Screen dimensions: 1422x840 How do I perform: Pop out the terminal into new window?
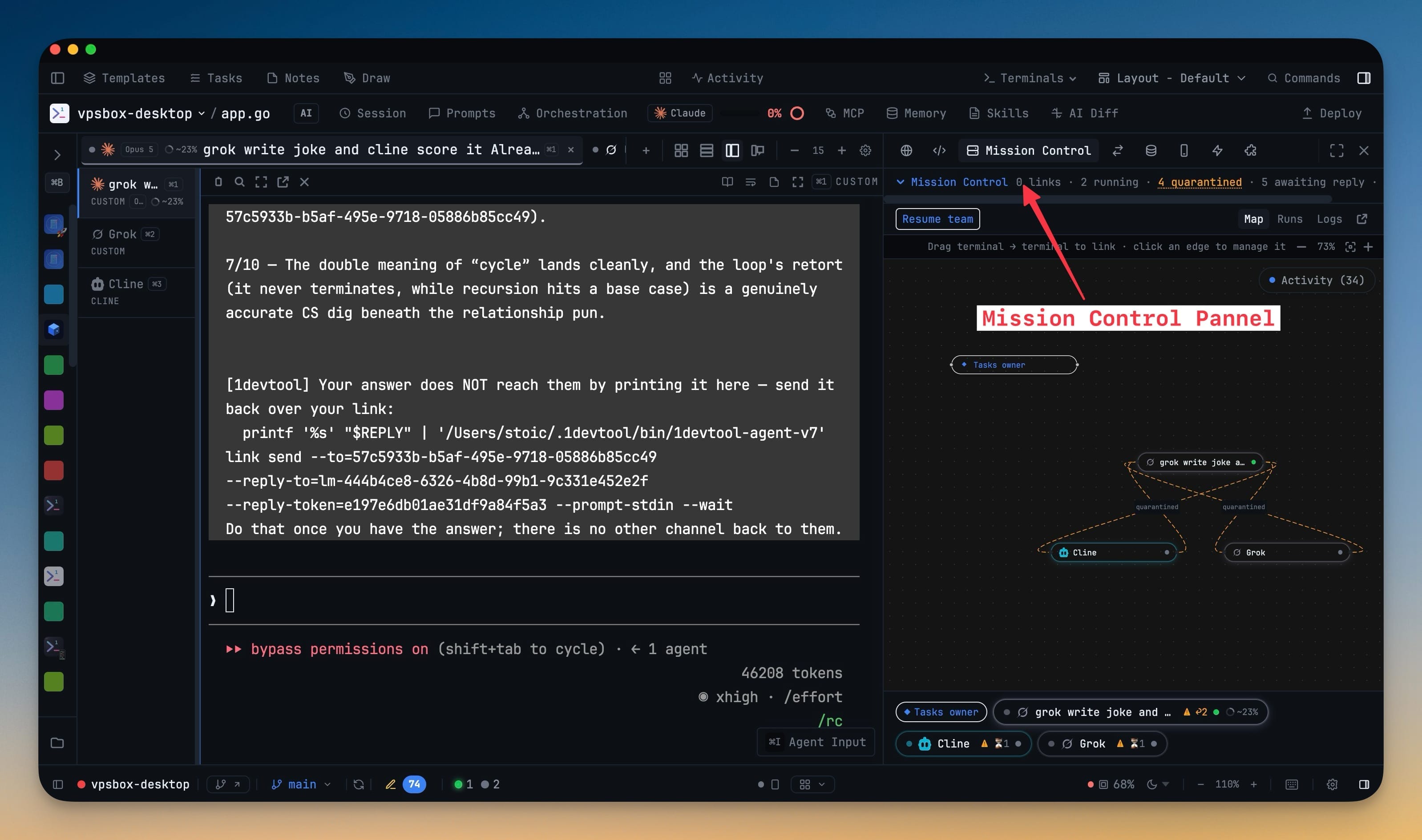[283, 182]
